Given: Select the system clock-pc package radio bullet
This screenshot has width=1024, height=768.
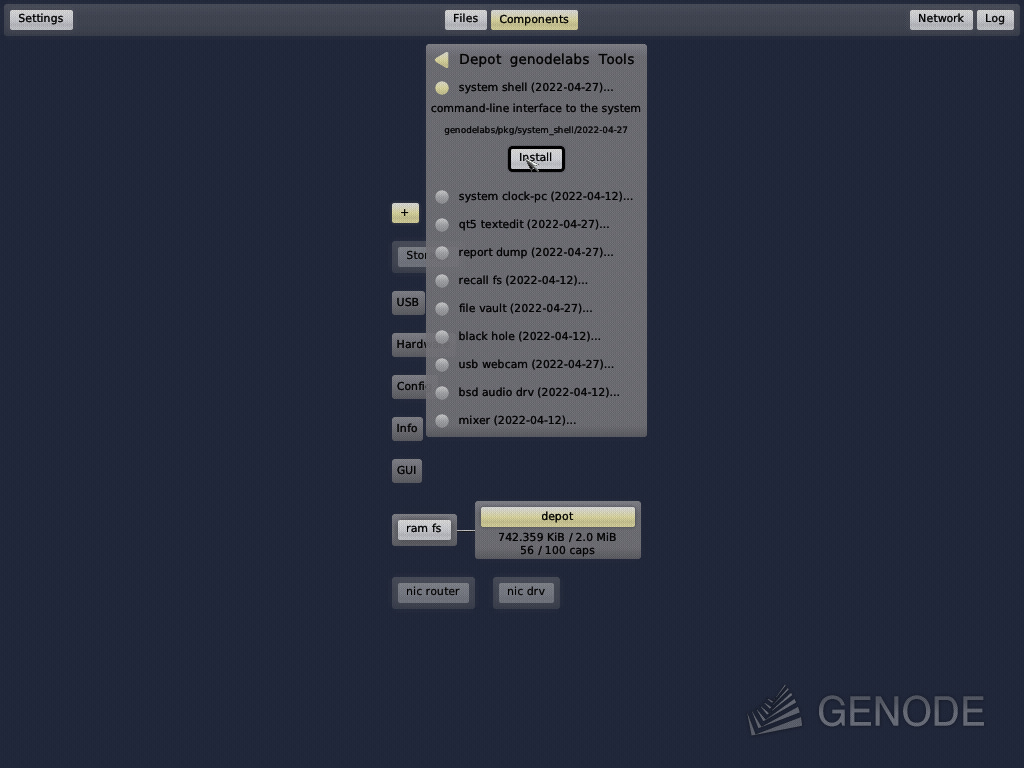Looking at the screenshot, I should (x=441, y=197).
